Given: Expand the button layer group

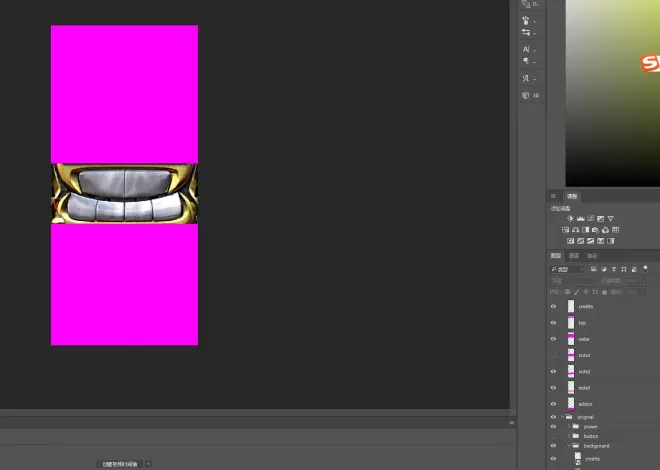Looking at the screenshot, I should point(569,436).
